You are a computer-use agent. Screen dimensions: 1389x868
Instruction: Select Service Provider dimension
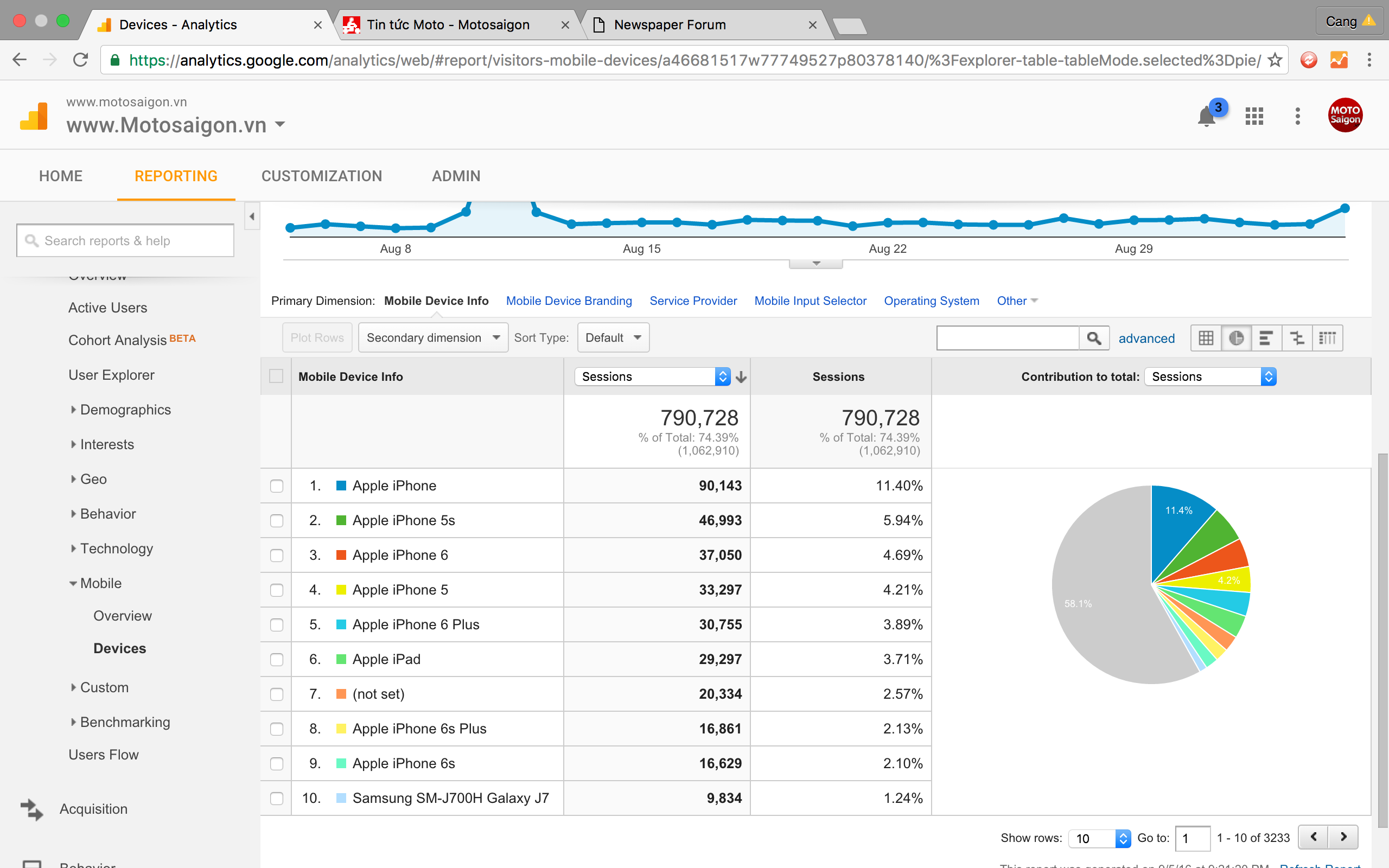(x=693, y=301)
